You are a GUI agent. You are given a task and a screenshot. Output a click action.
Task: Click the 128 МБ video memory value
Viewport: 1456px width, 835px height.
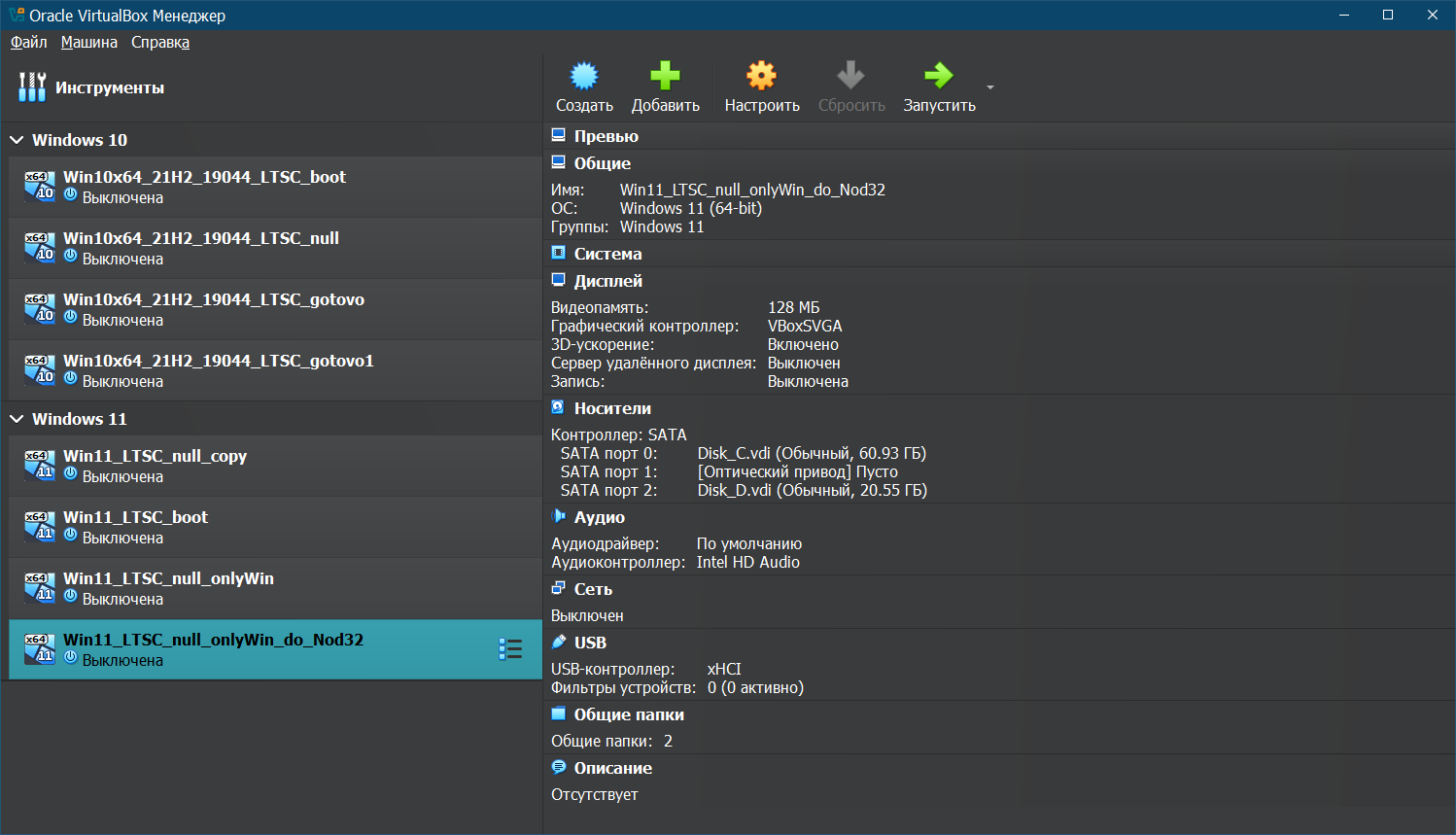point(793,307)
